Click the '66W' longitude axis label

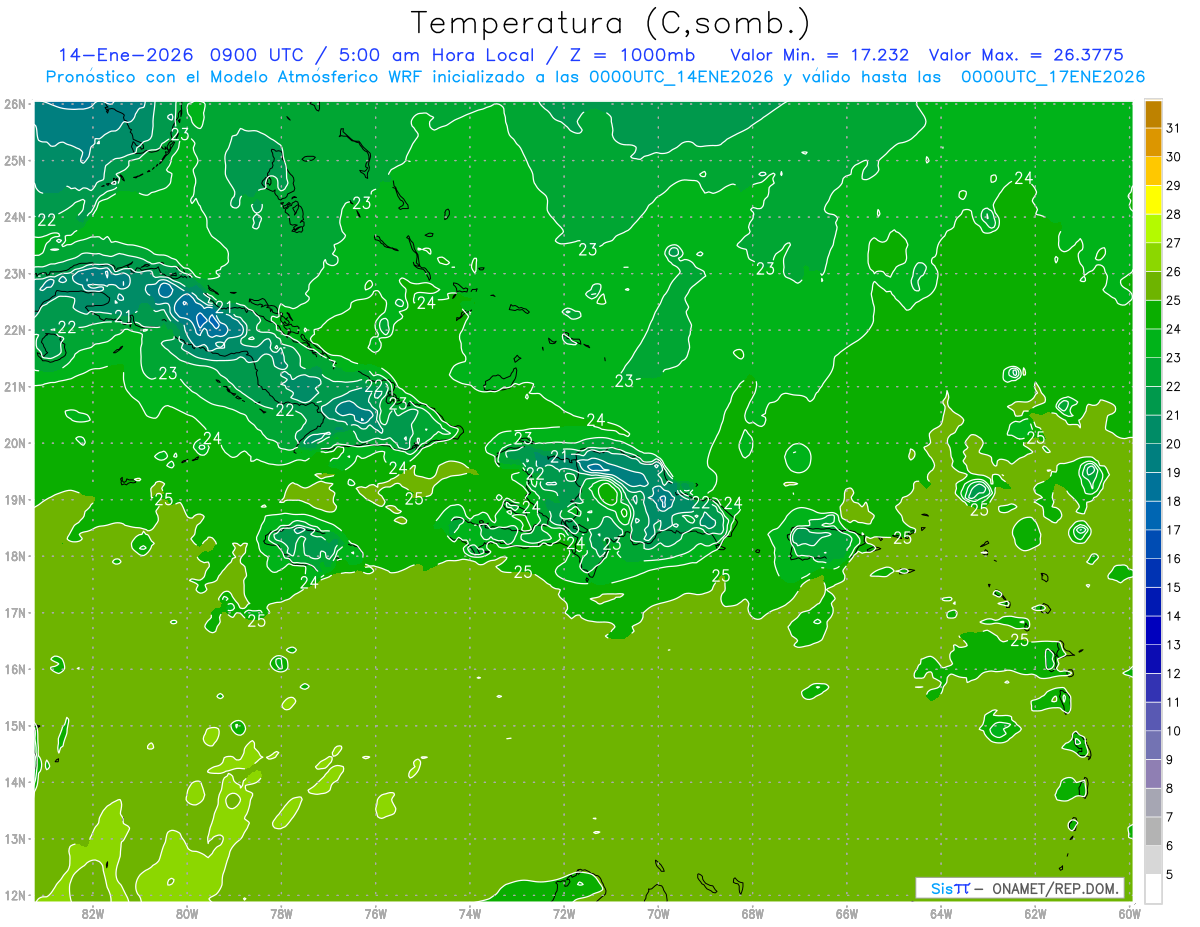pyautogui.click(x=847, y=913)
